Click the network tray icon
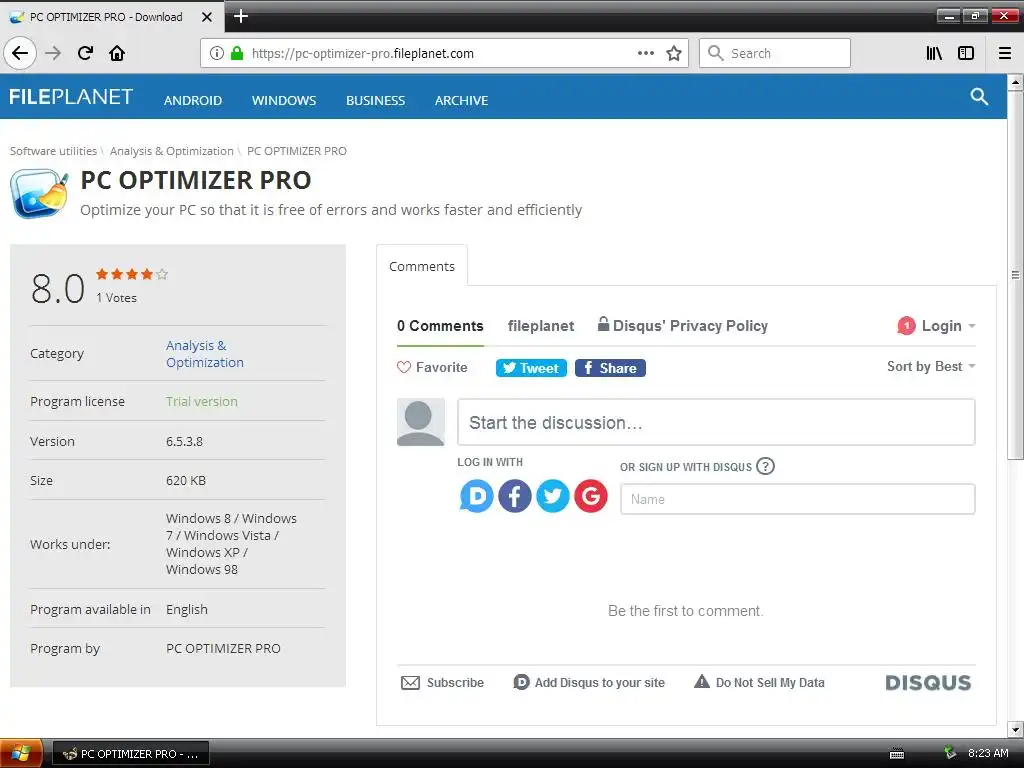The height and width of the screenshot is (768, 1024). tap(950, 753)
